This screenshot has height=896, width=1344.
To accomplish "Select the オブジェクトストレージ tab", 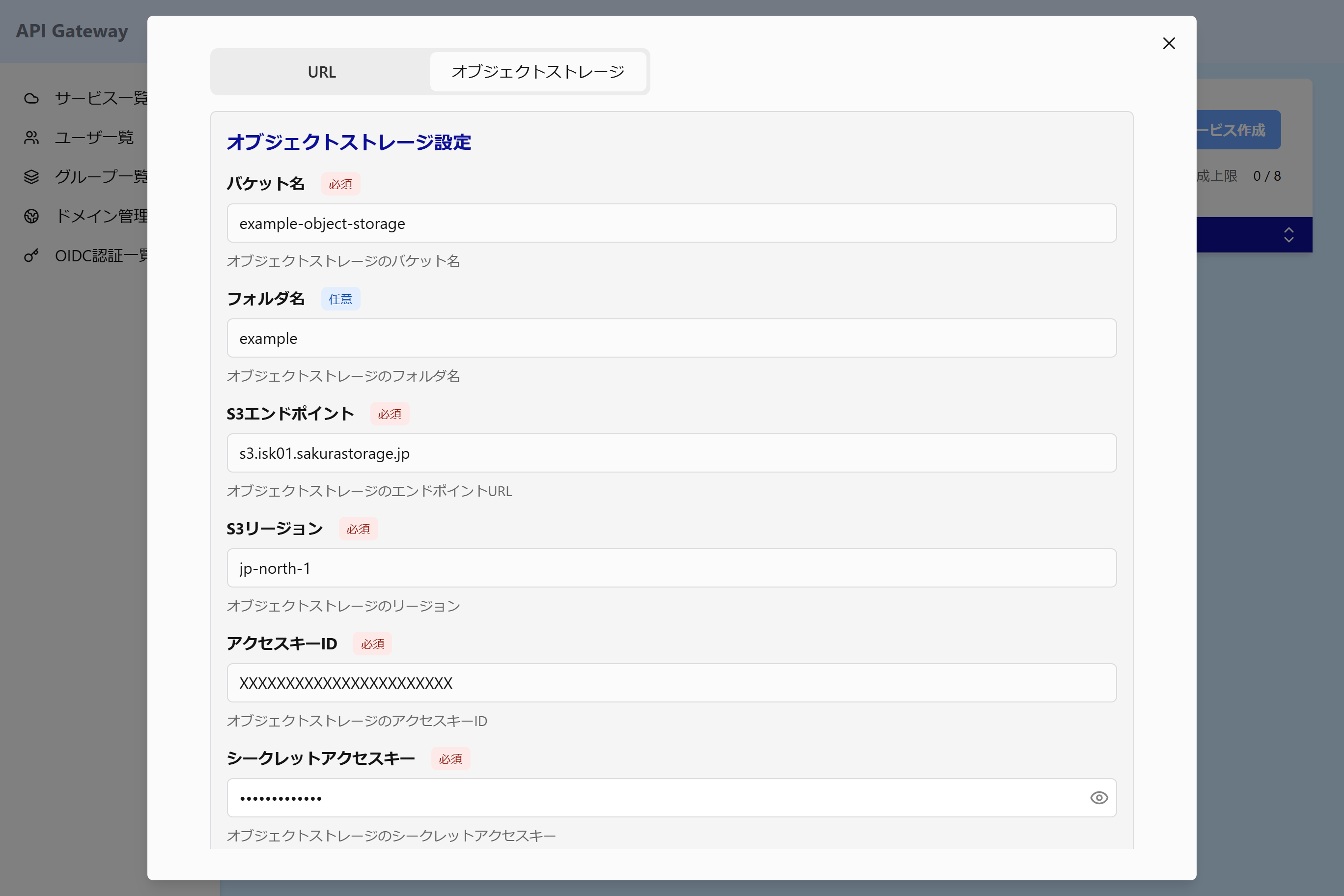I will (538, 72).
